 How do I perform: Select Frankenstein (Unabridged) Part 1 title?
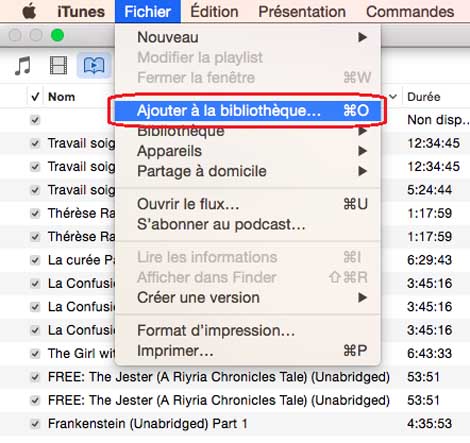click(148, 424)
